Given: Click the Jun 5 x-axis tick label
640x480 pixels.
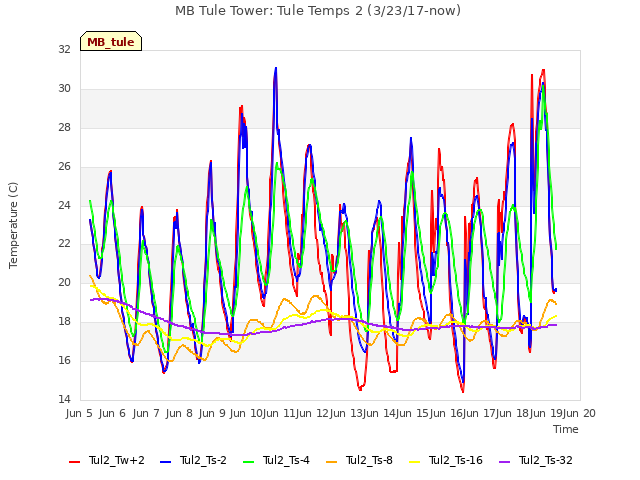Looking at the screenshot, I should click(79, 413).
